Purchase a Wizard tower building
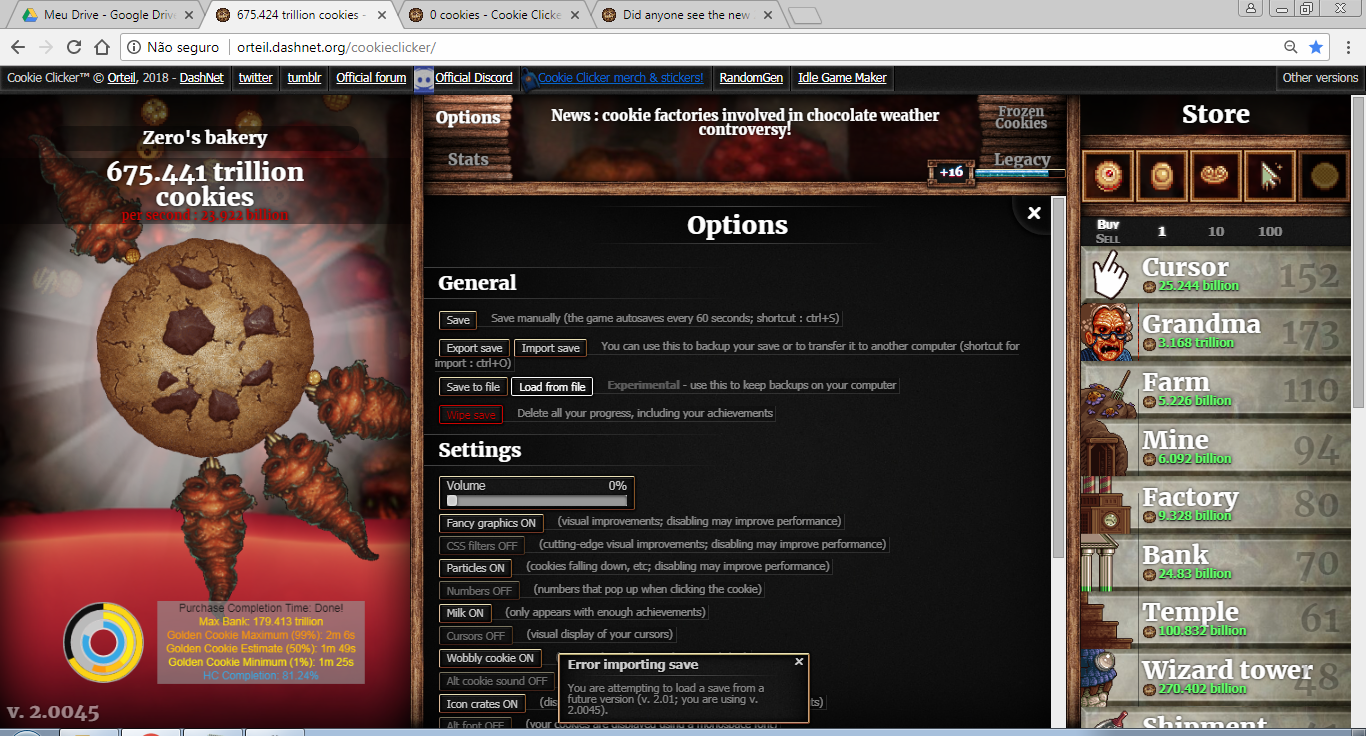The height and width of the screenshot is (736, 1366). [x=1214, y=678]
